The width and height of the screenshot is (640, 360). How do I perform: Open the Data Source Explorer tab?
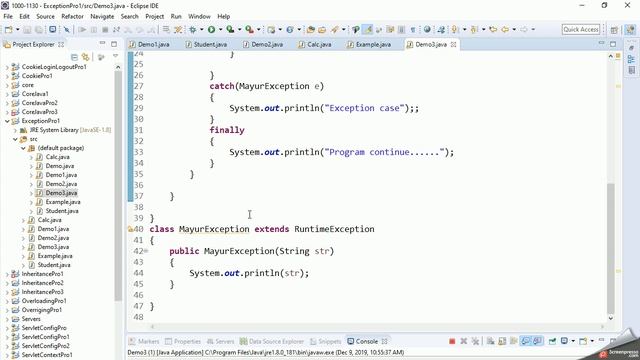tap(272, 341)
